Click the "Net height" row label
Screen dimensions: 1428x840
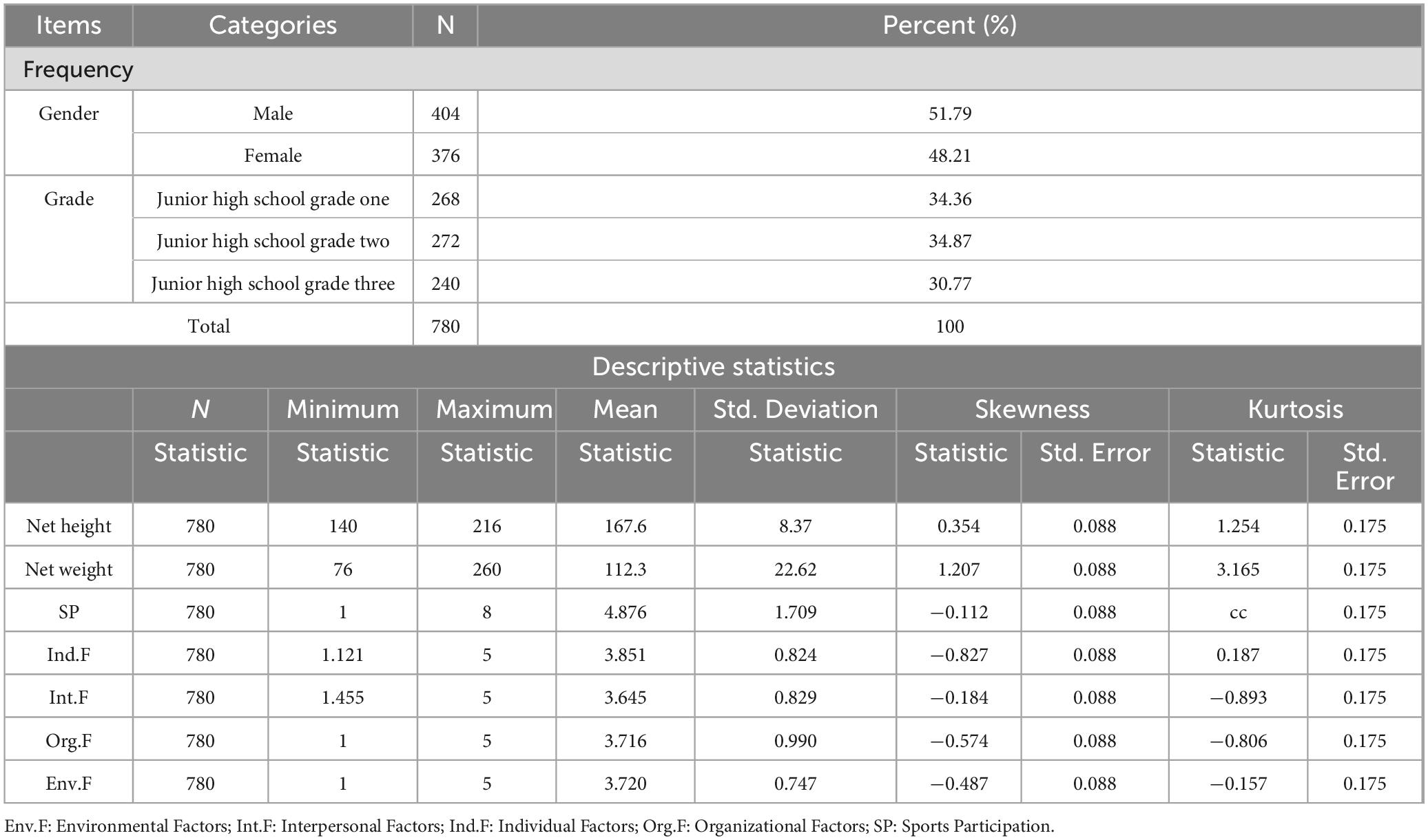68,526
